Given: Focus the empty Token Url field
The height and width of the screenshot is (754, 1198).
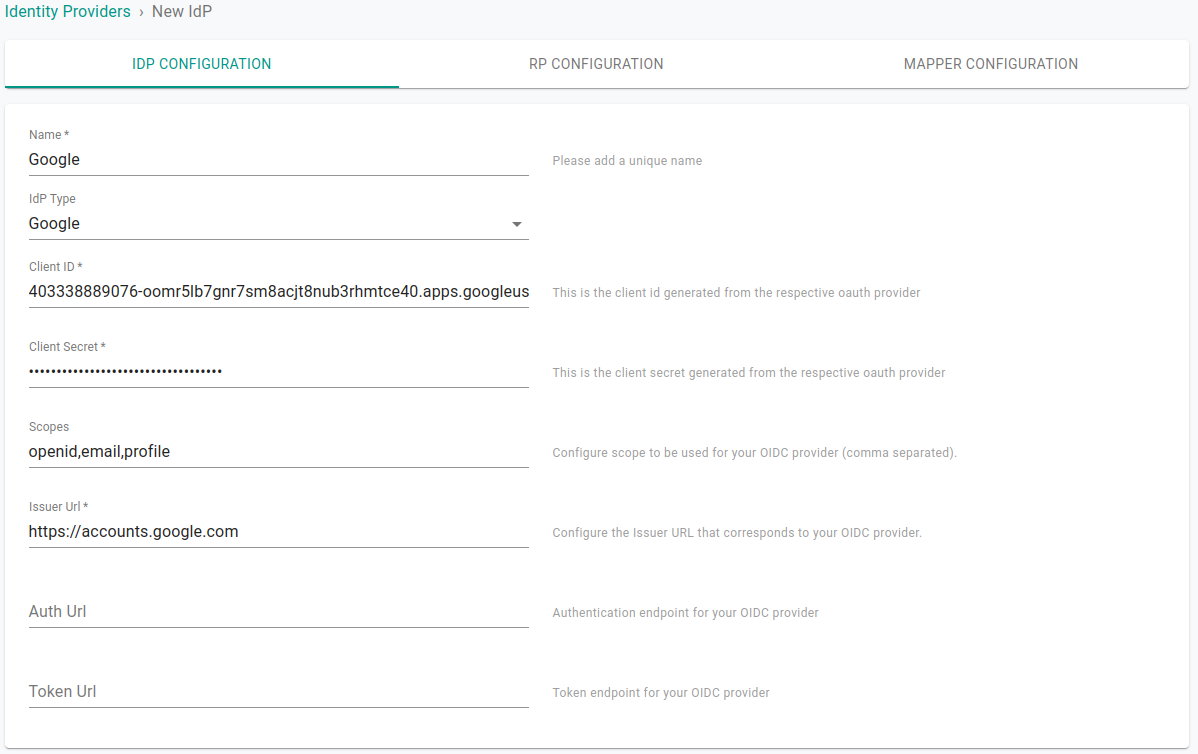Looking at the screenshot, I should (x=278, y=692).
